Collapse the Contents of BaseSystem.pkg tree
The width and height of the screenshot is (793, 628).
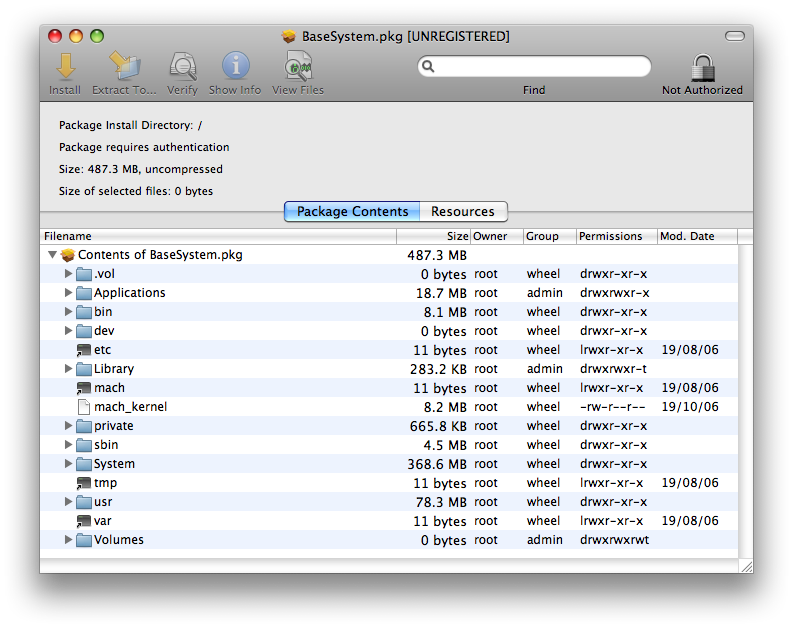point(52,255)
